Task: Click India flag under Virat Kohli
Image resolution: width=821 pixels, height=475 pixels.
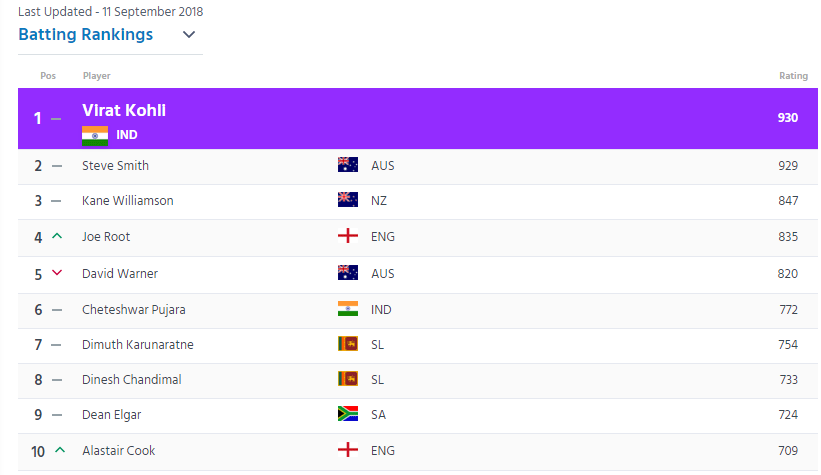Action: 95,136
